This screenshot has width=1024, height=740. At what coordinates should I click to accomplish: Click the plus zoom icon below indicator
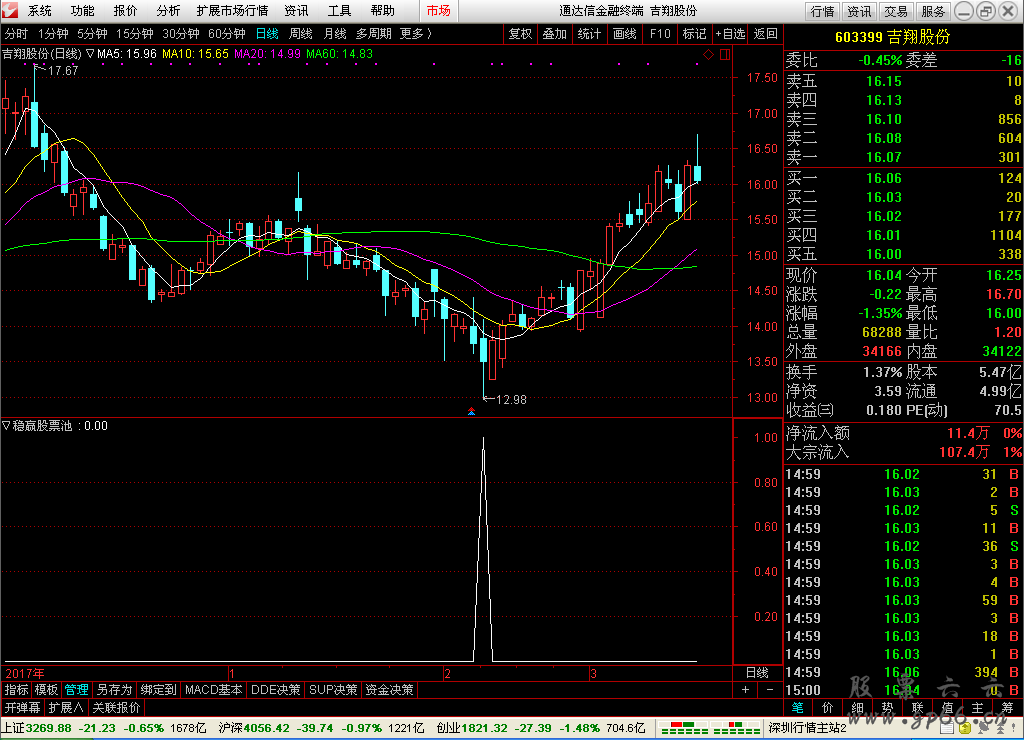(x=745, y=690)
